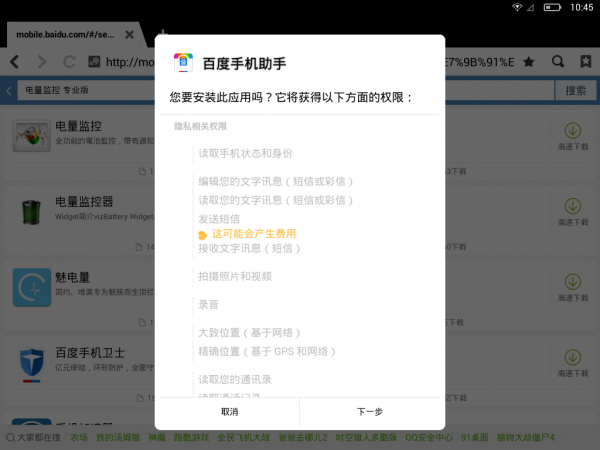Tap 高速下载 icon for 百度手机卫士
Viewport: 600px width, 450px height.
[572, 358]
